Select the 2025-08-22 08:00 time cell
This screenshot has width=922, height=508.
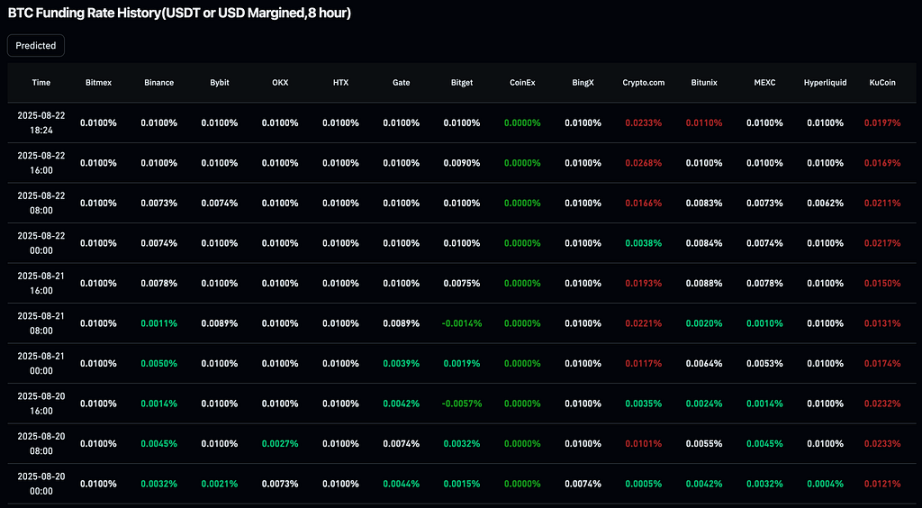pyautogui.click(x=41, y=203)
